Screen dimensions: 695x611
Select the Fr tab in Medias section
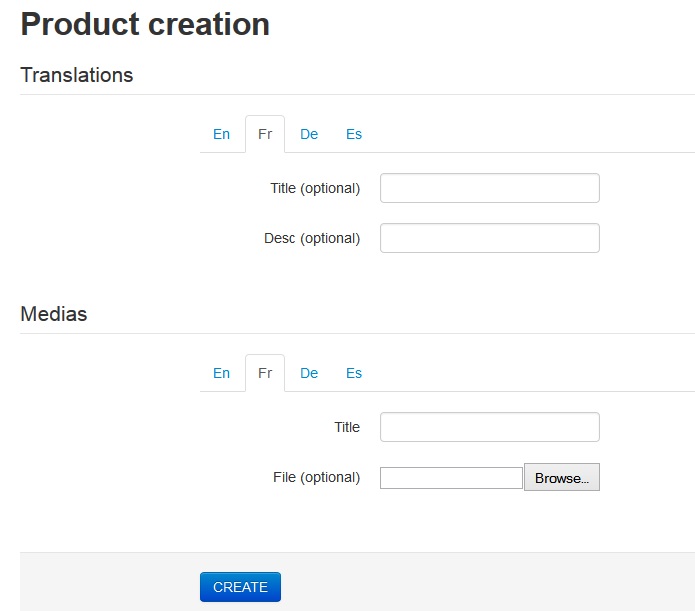[265, 373]
